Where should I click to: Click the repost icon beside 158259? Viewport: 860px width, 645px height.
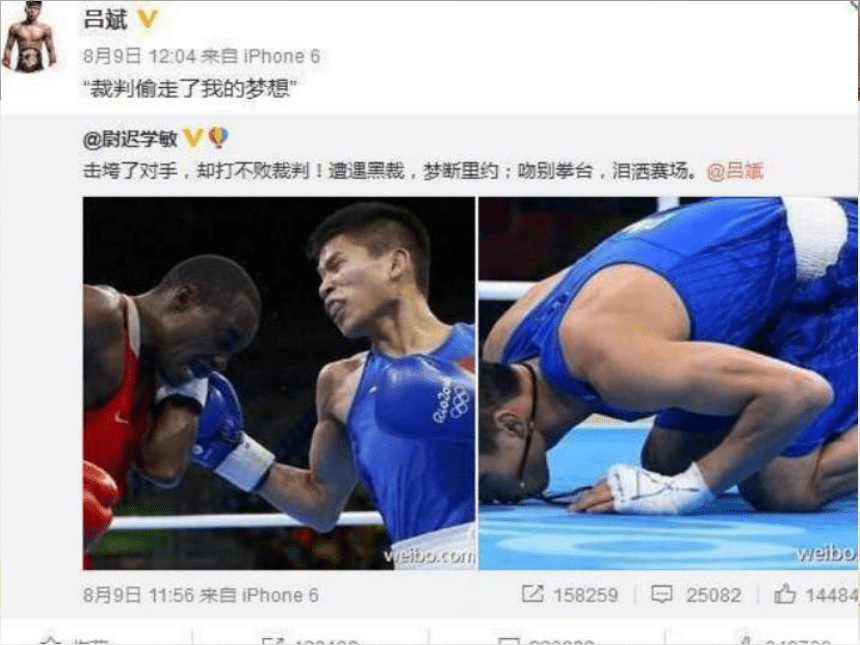[533, 594]
